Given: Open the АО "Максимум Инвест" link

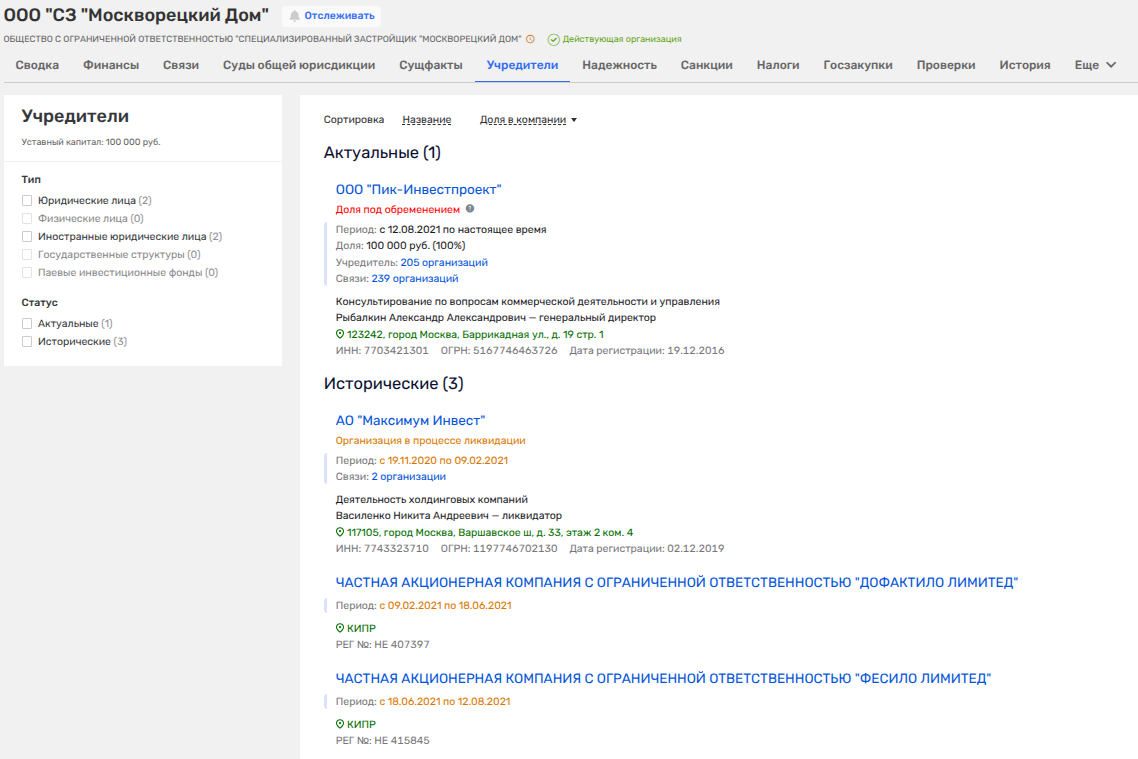Looking at the screenshot, I should [x=410, y=421].
